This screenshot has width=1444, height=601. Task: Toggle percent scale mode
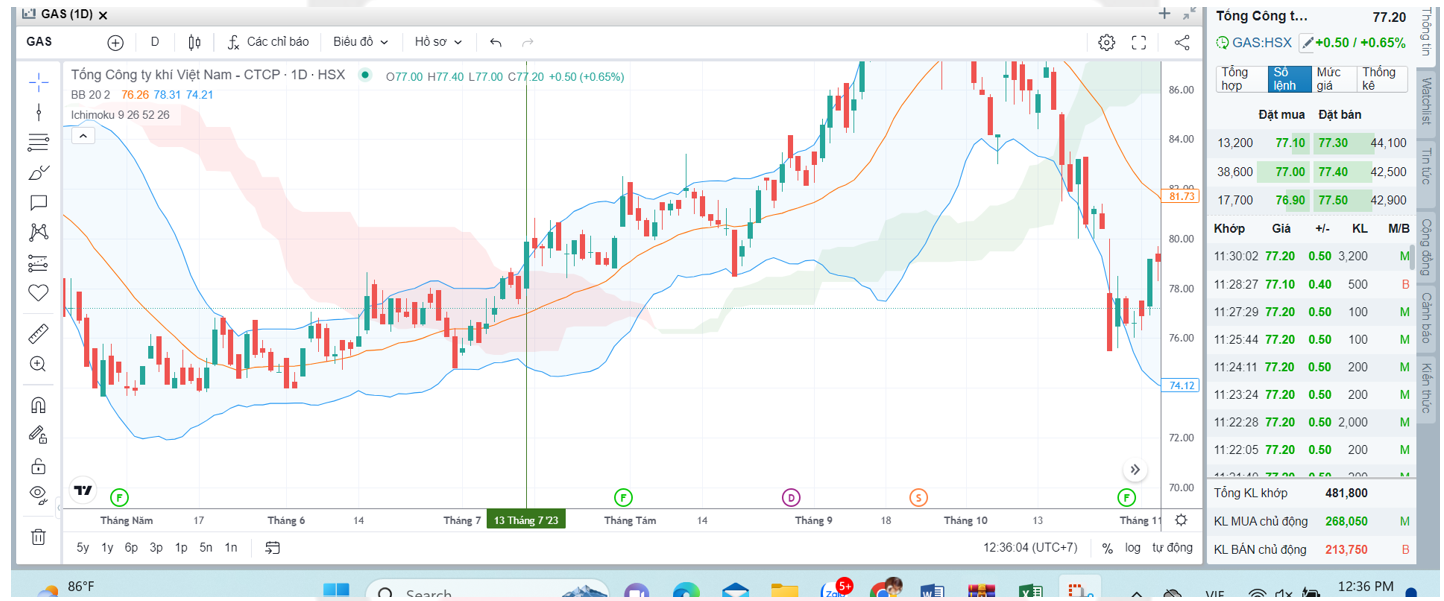[x=1108, y=548]
